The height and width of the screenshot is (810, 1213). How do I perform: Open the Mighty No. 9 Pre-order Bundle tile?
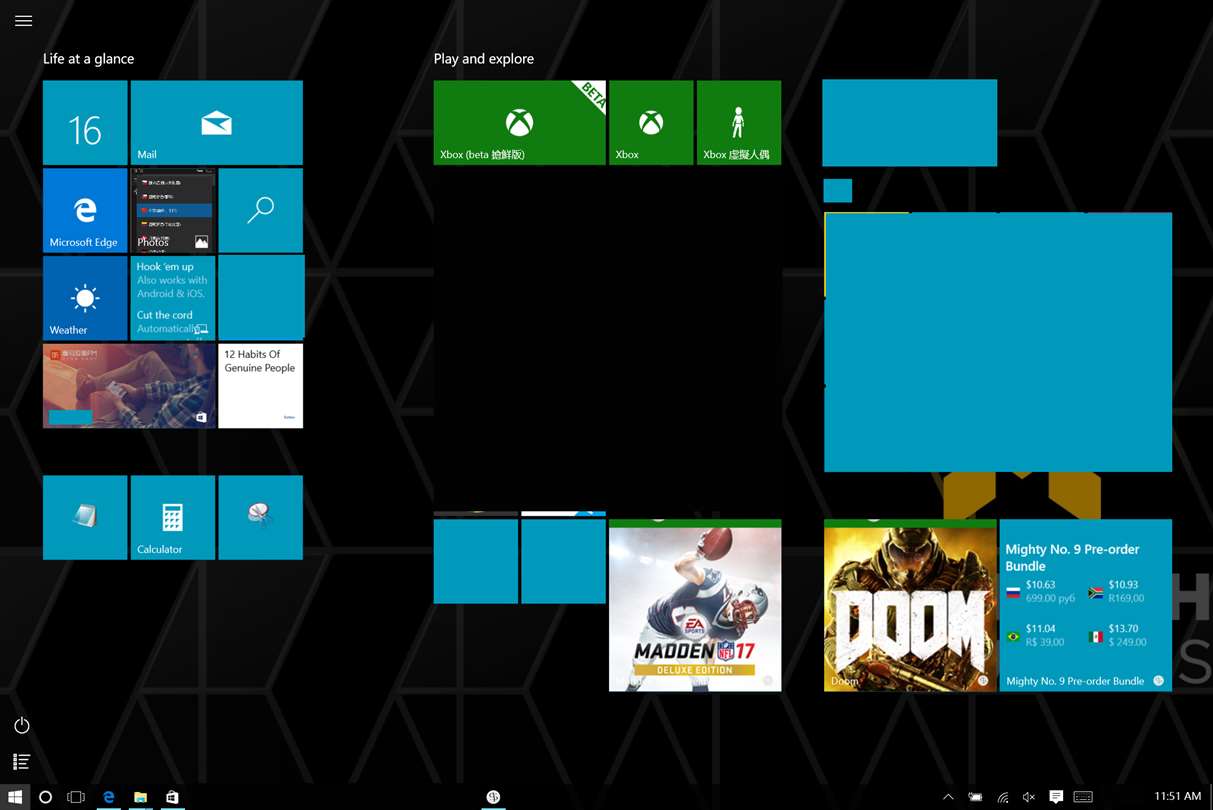coord(1085,605)
